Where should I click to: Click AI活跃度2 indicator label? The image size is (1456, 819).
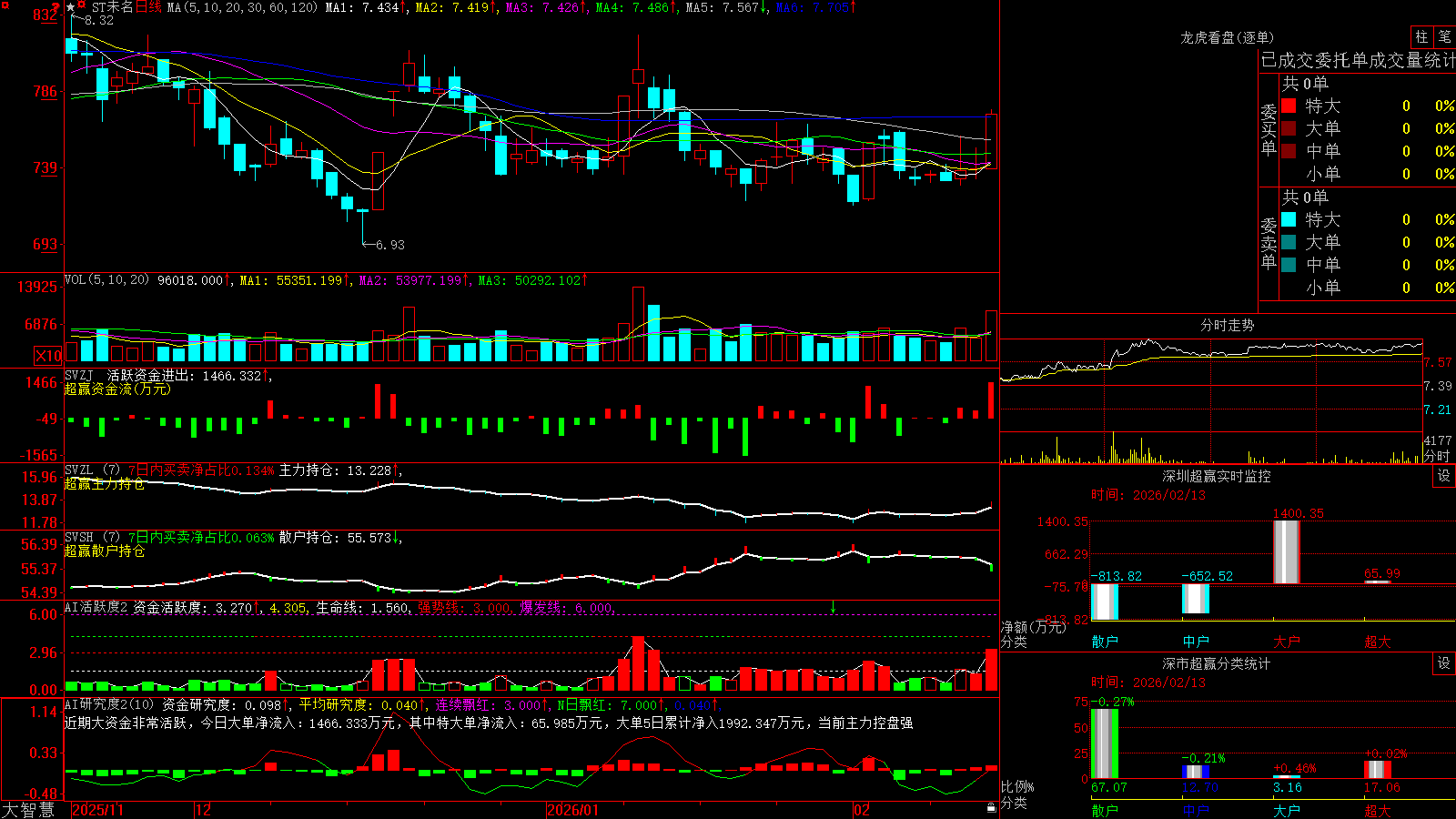[x=96, y=608]
